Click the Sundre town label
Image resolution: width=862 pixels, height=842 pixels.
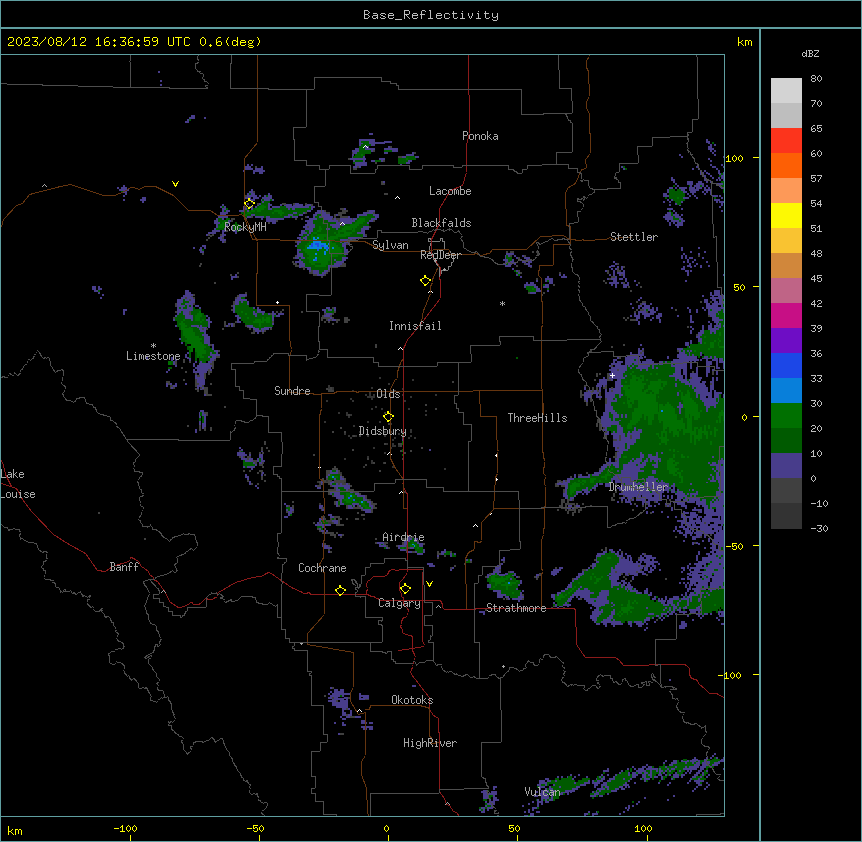click(292, 391)
